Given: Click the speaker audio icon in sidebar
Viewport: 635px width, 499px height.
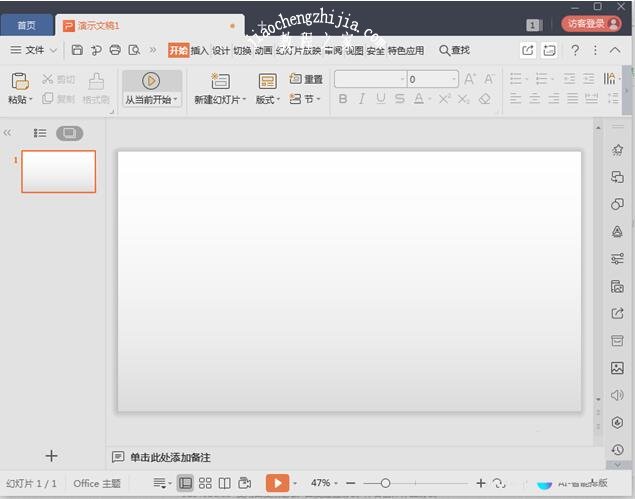Looking at the screenshot, I should 617,395.
